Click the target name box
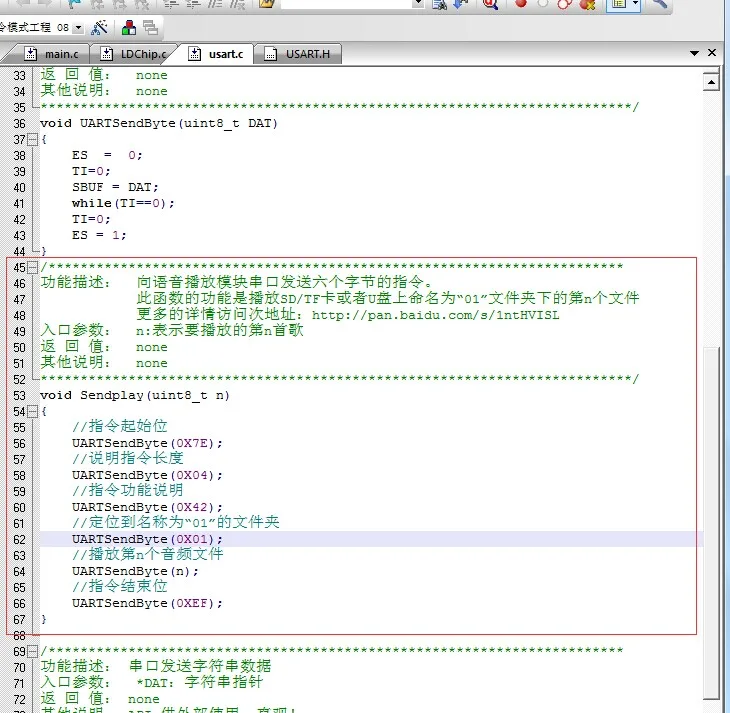Screen dimensions: 730x713 click(x=36, y=28)
